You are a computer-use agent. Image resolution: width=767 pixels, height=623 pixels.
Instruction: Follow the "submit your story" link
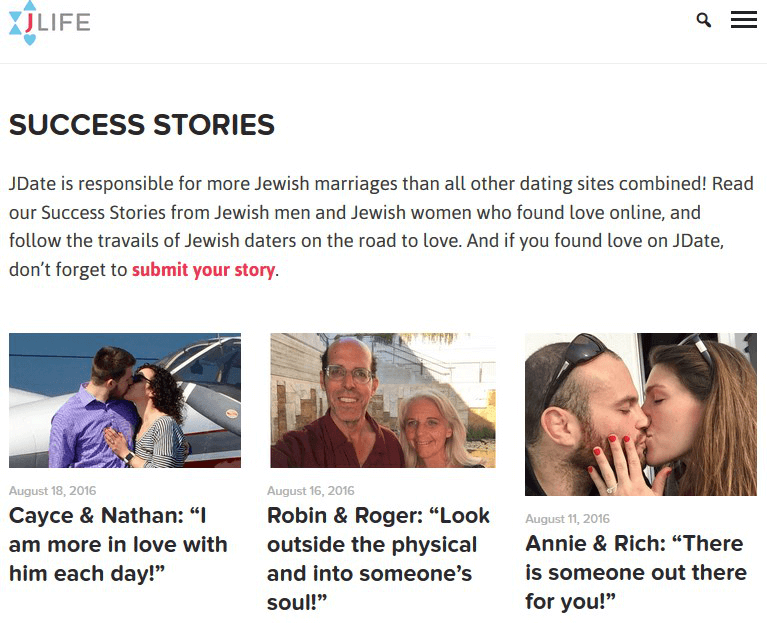coord(203,269)
